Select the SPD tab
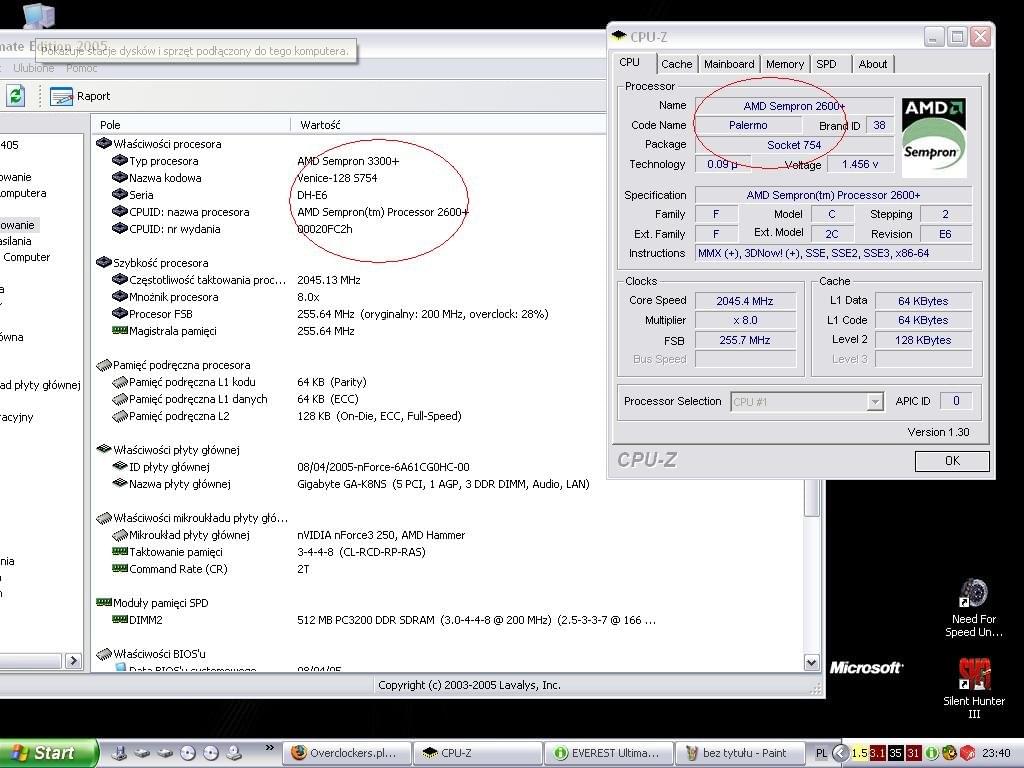 click(826, 64)
